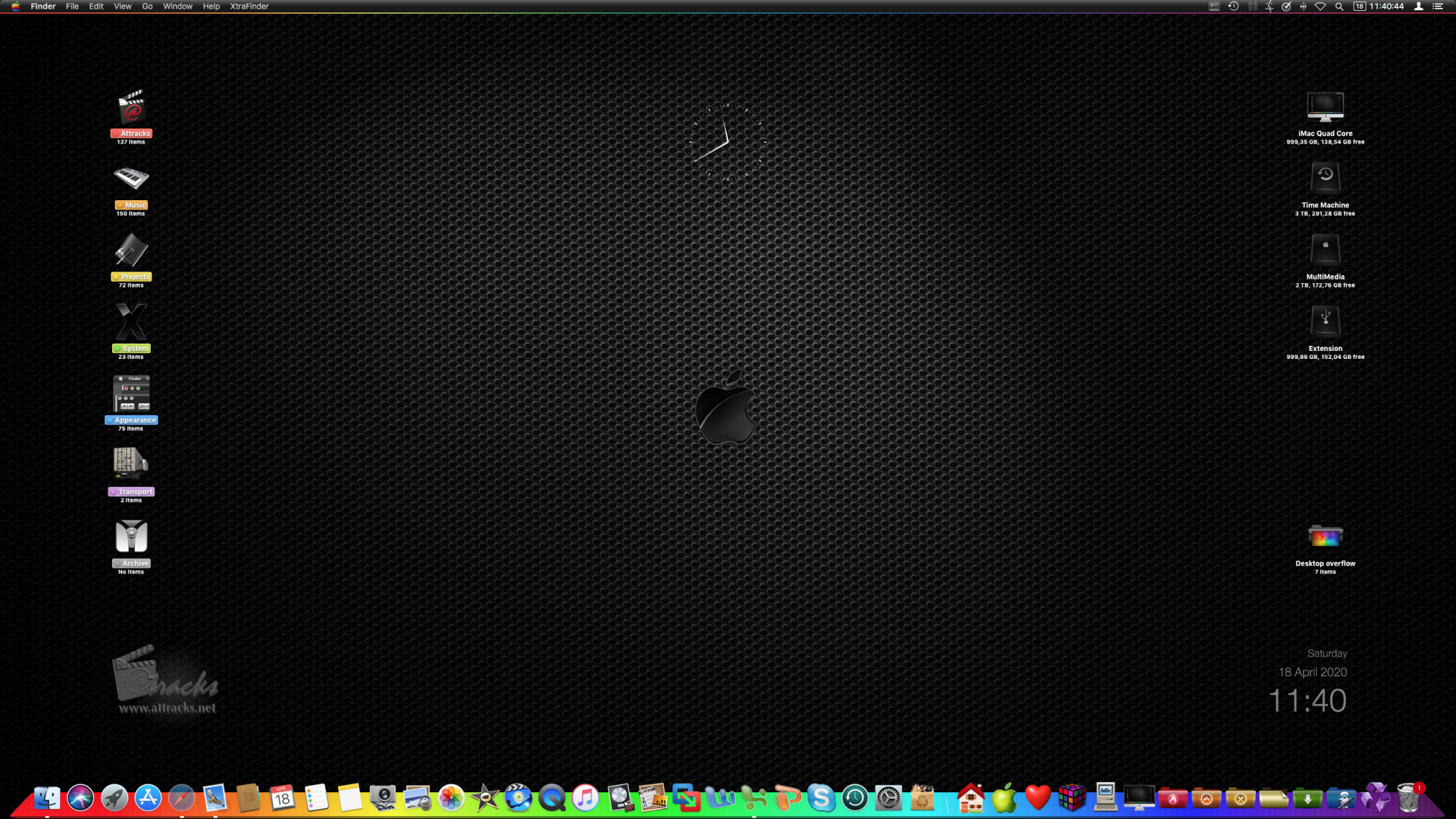
Task: Open the View menu
Action: click(122, 7)
